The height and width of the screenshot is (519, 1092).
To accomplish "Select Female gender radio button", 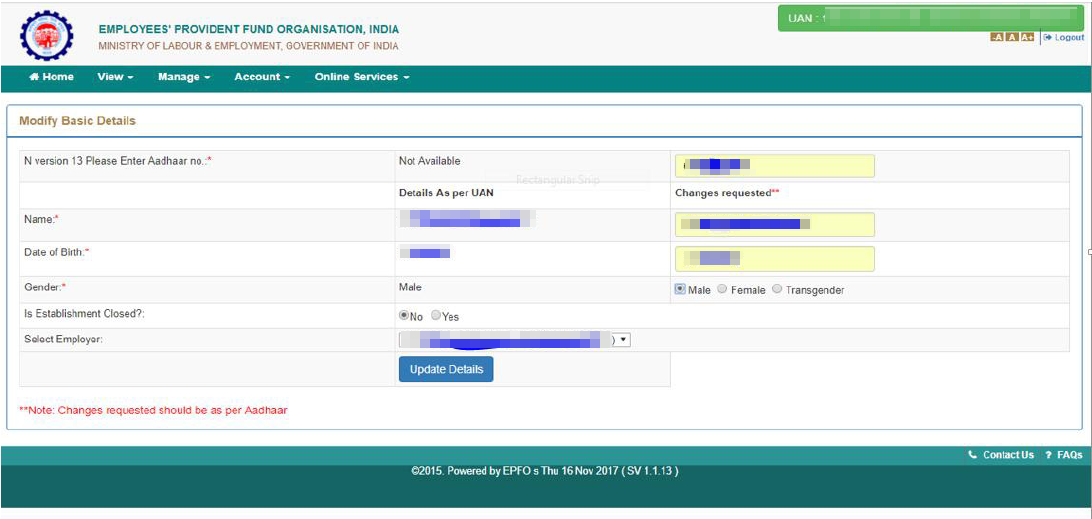I will pos(722,289).
